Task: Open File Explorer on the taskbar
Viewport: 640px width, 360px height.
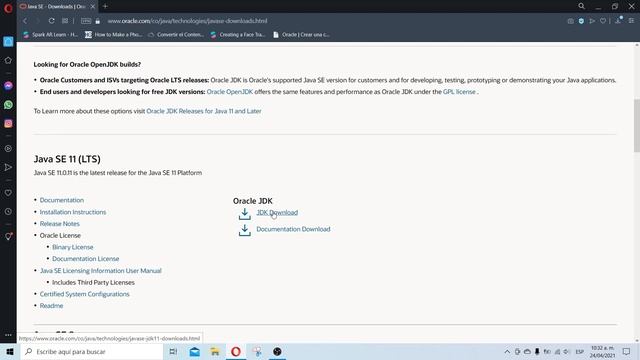Action: [x=215, y=351]
